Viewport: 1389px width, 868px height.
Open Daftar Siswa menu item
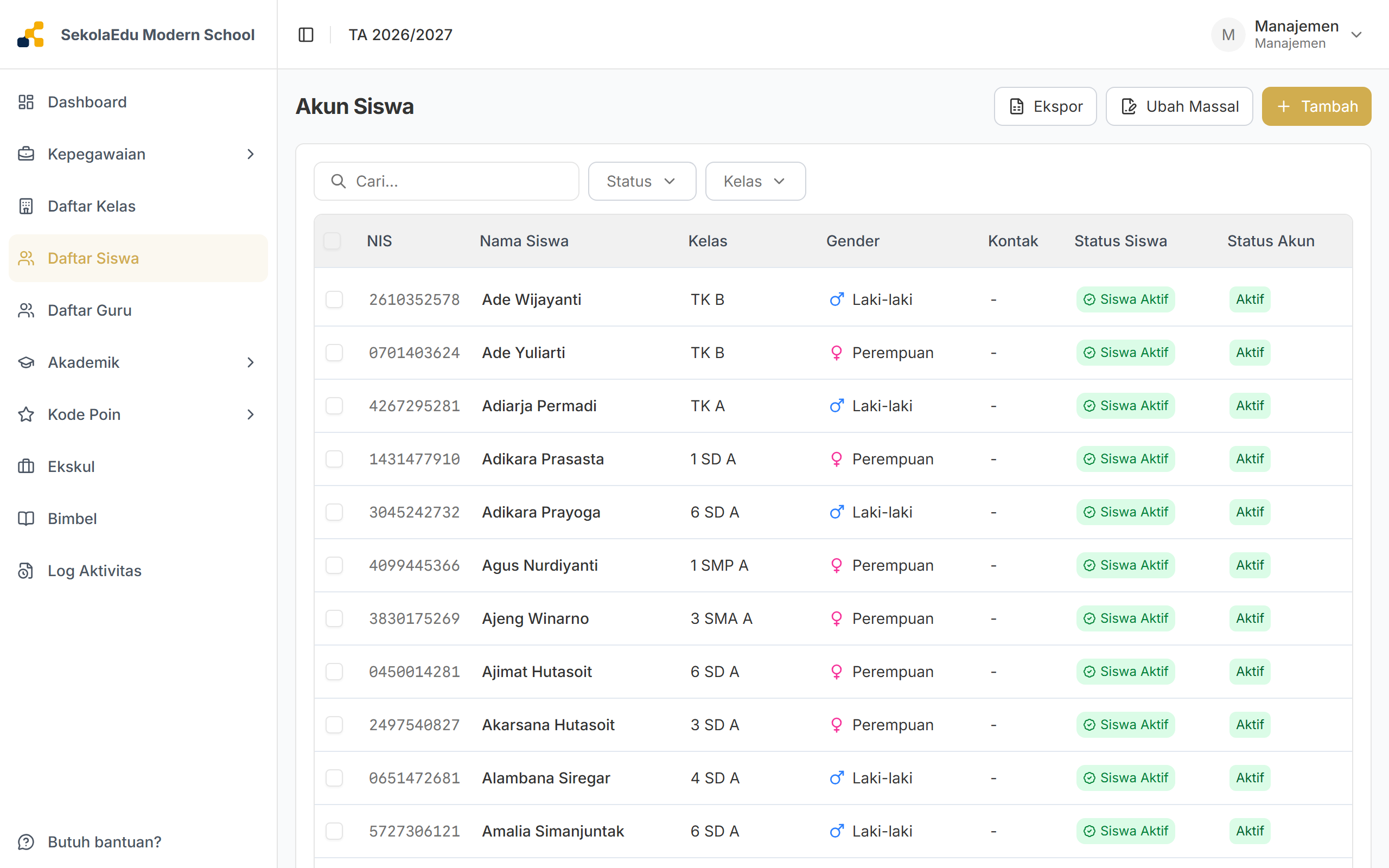coord(138,258)
